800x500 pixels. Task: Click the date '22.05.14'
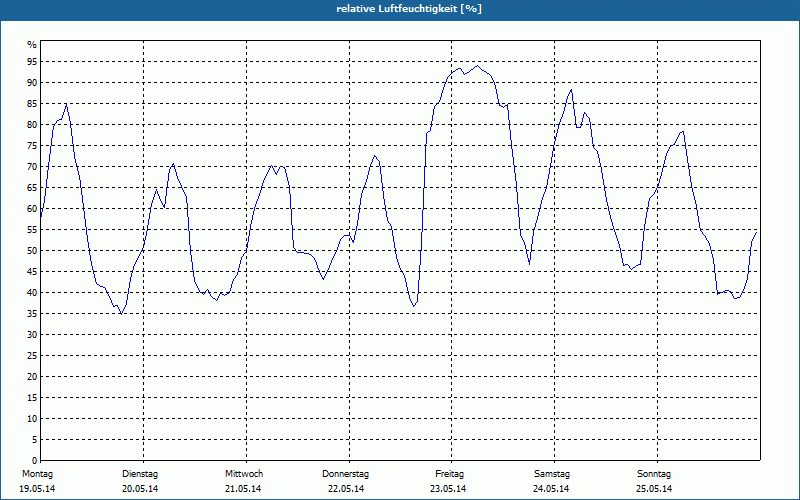346,489
